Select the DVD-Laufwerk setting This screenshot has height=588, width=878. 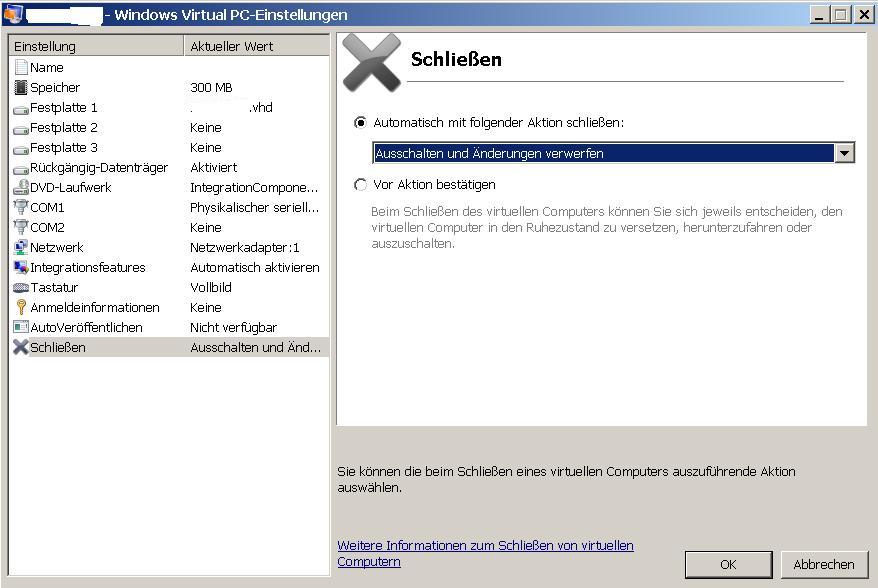coord(71,188)
